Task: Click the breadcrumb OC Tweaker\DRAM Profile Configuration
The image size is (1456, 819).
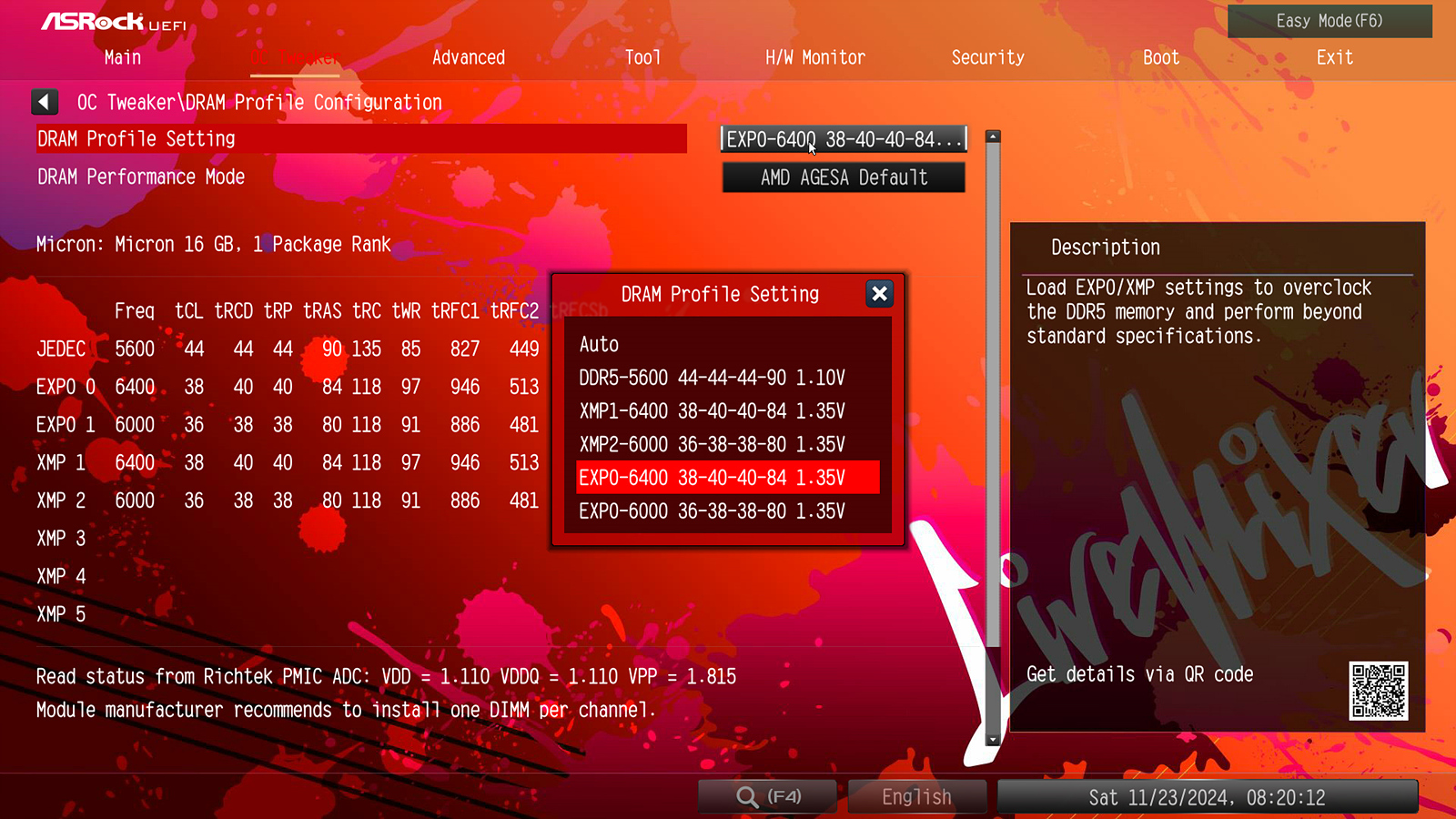Action: coord(259,102)
